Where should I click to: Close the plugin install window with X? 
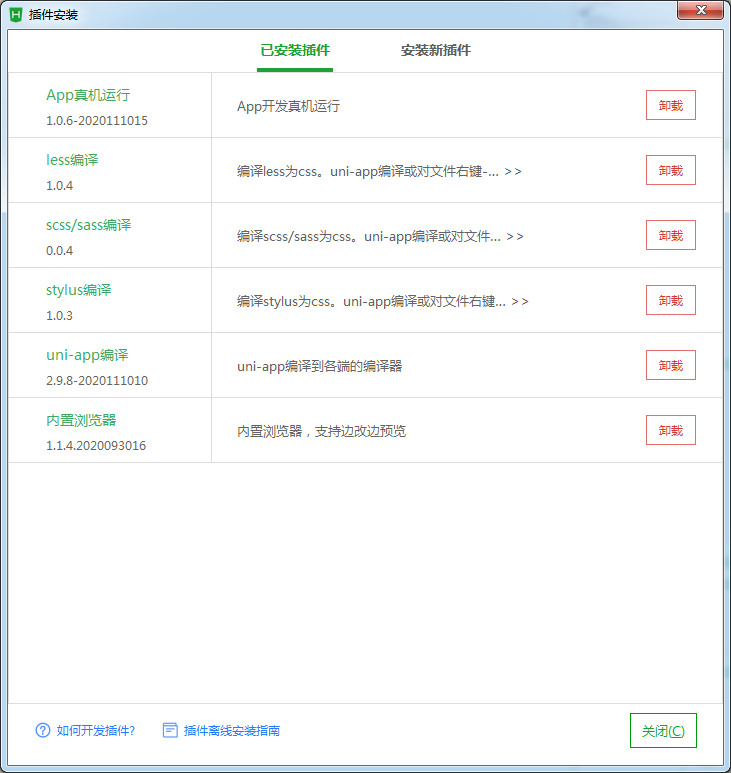[699, 11]
